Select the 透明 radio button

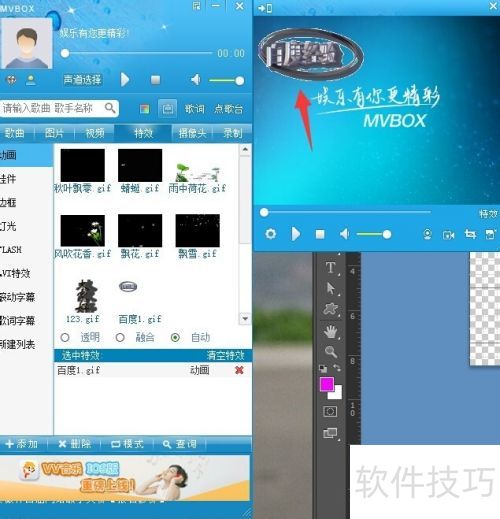65,338
